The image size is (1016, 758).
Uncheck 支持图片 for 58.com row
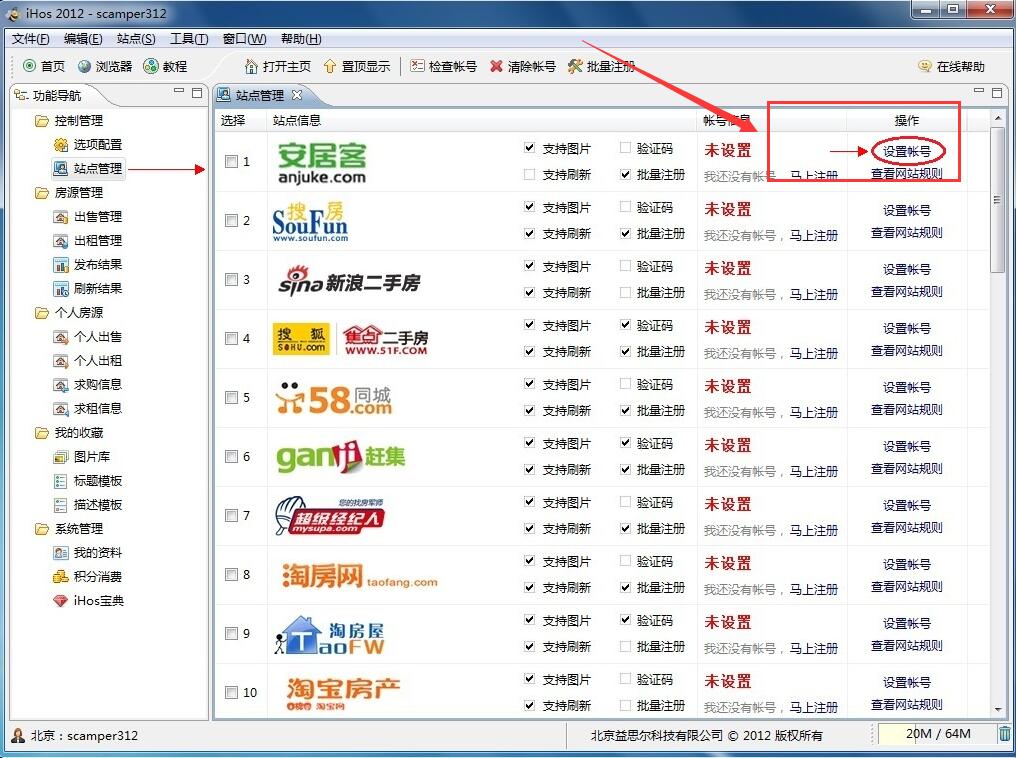pyautogui.click(x=528, y=384)
